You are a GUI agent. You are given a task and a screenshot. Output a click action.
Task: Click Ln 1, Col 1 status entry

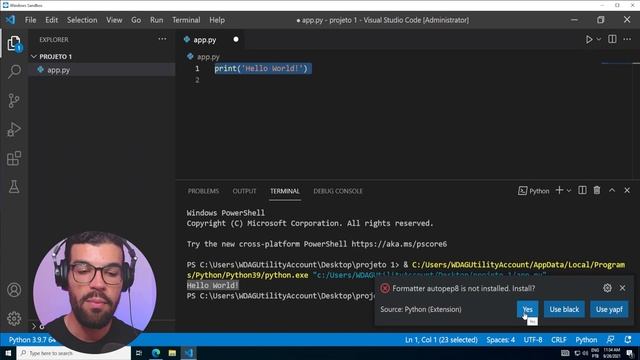441,340
